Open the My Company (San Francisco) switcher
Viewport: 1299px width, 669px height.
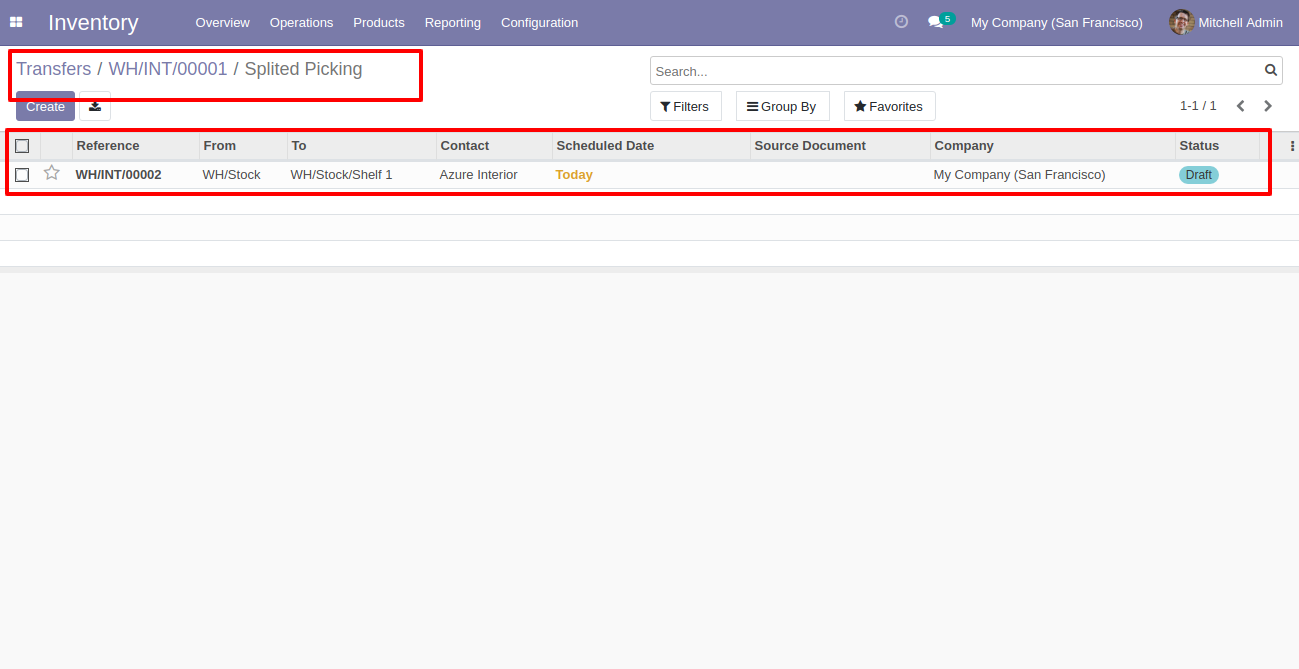(1056, 22)
